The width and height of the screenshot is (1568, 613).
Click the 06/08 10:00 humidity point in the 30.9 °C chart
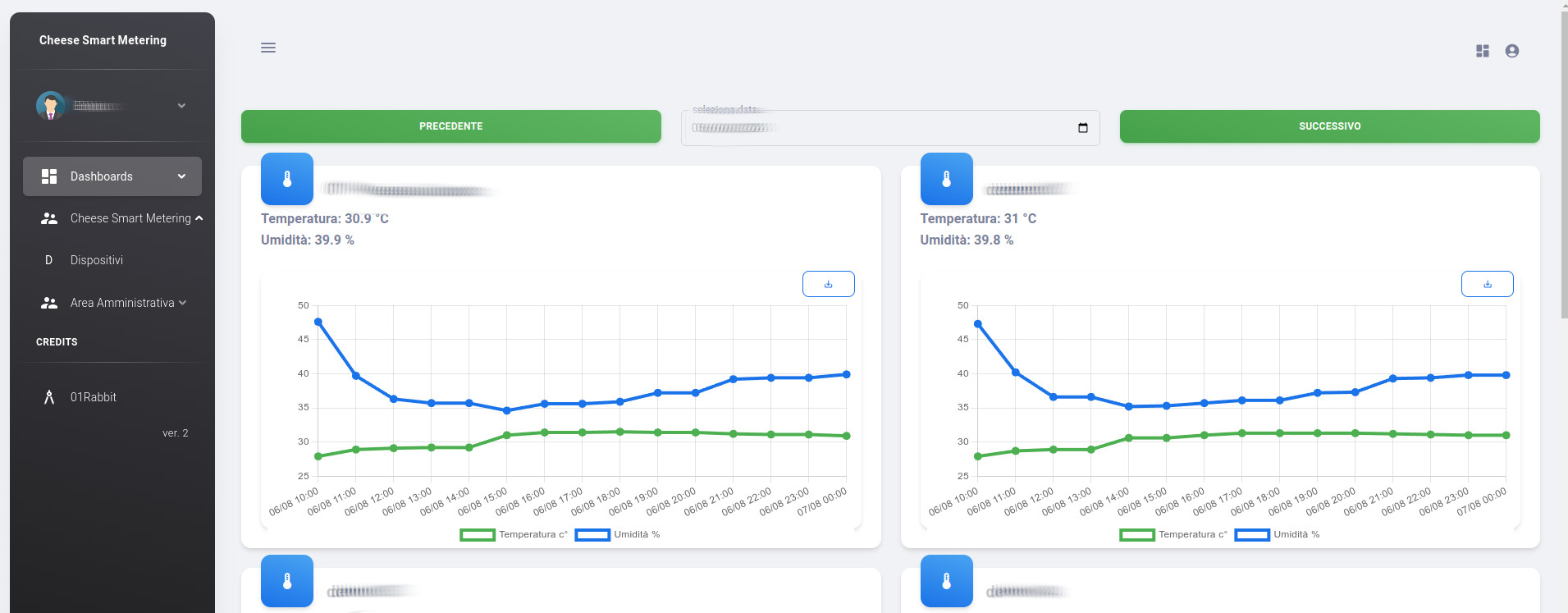[318, 323]
